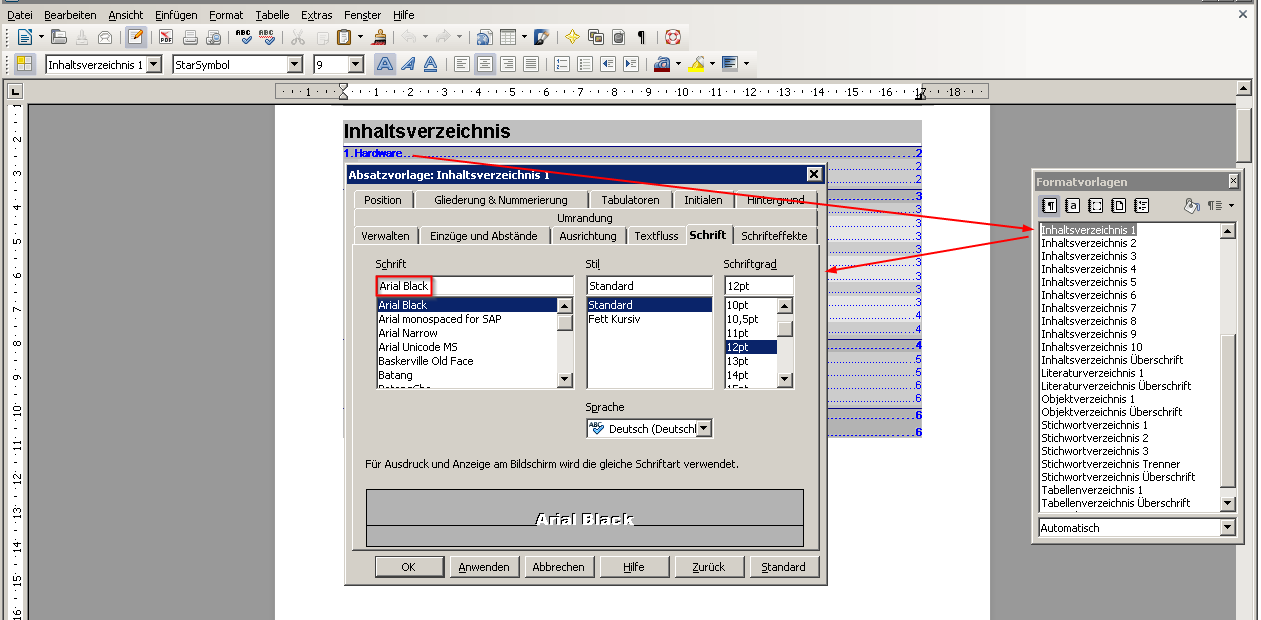Screen dimensions: 1261x620
Task: Select Page Styles icon in Formatvorlagen
Action: [x=1119, y=205]
